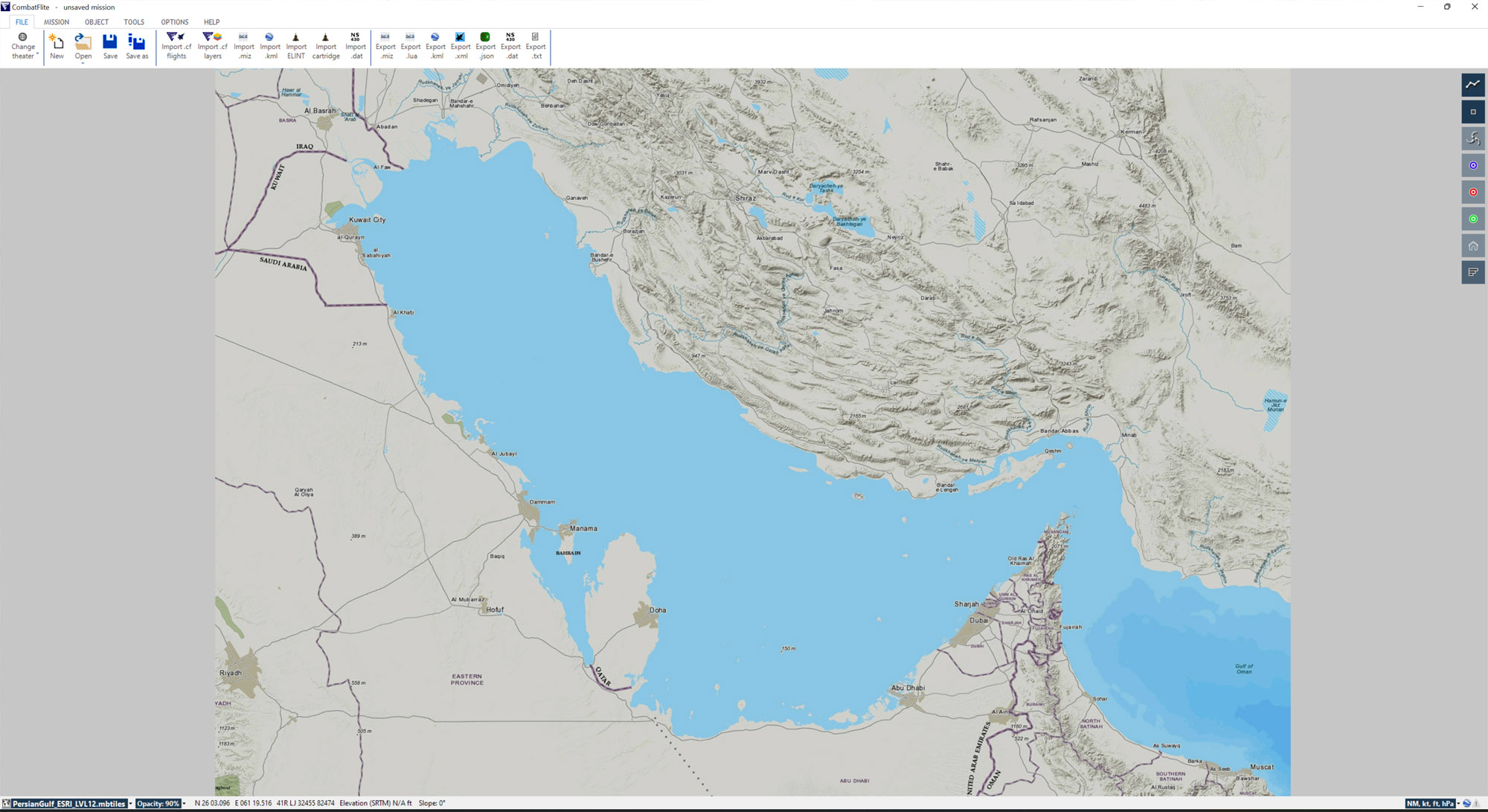Expand the units dropdown showing NM, kt, ft, hPa
This screenshot has height=812, width=1488.
point(1457,804)
